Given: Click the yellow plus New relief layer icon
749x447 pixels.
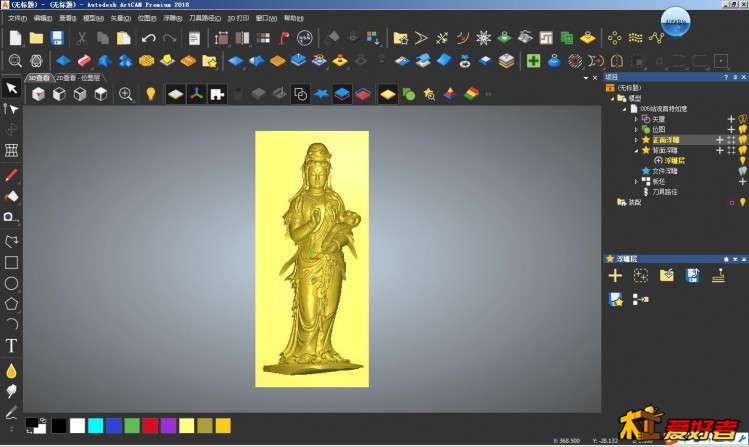Looking at the screenshot, I should click(x=615, y=276).
